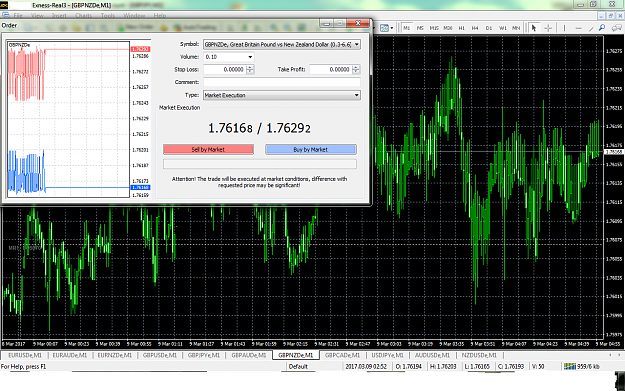625x391 pixels.
Task: Select the active GBPNZDe,M1 chart tab
Action: pos(296,355)
